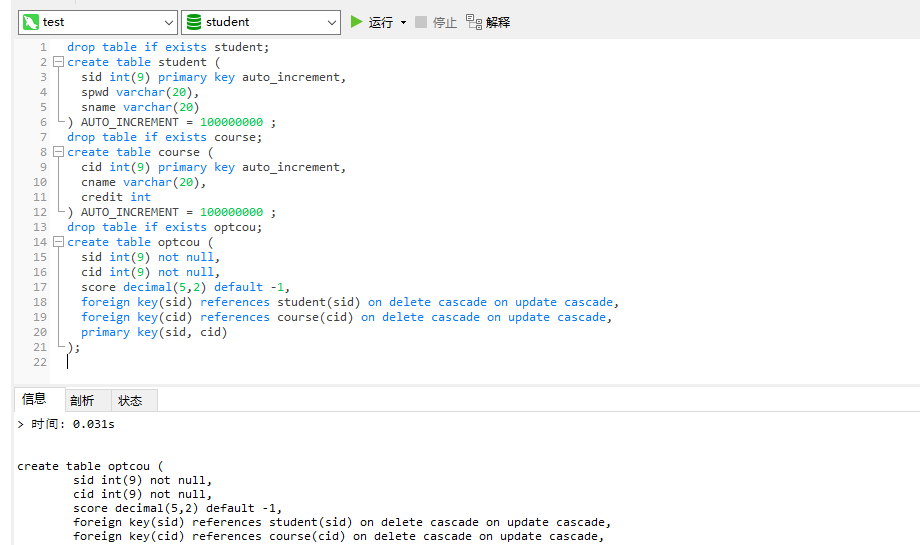Click 'cname varchar(20),' in the editor
The image size is (920, 545).
pos(144,182)
